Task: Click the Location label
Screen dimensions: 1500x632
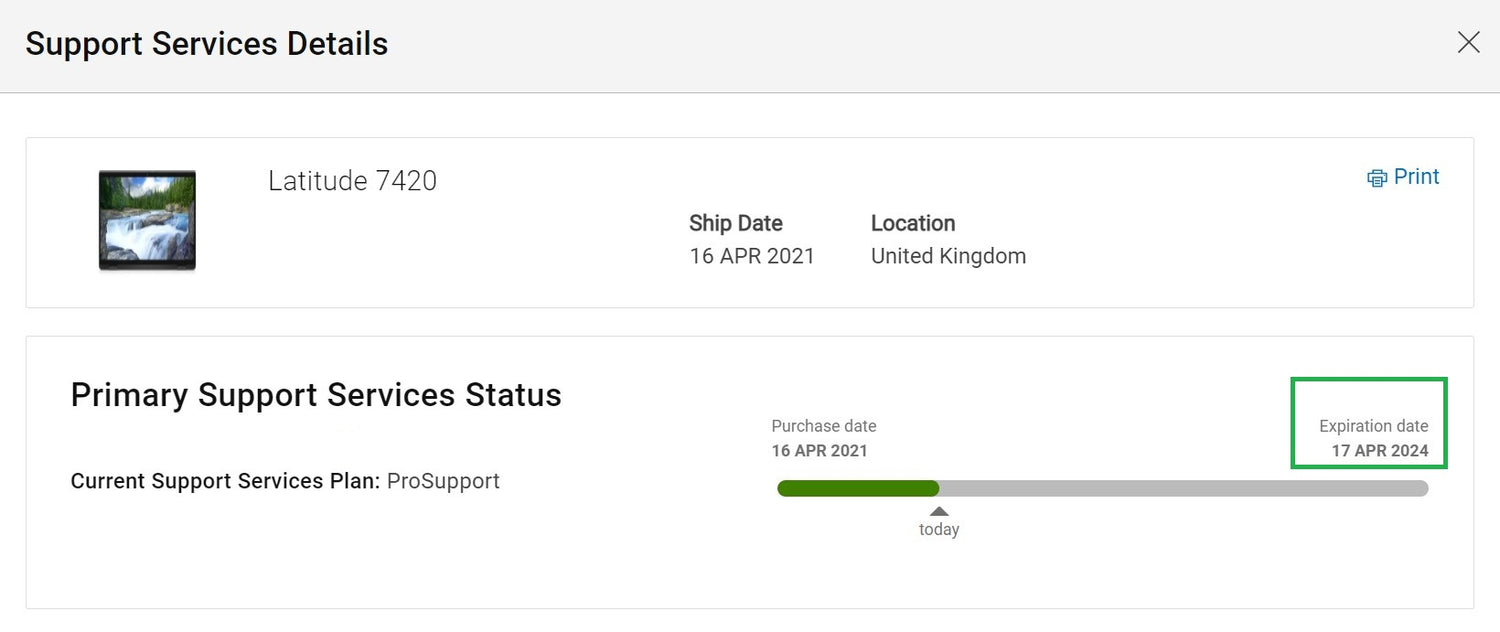Action: (912, 223)
